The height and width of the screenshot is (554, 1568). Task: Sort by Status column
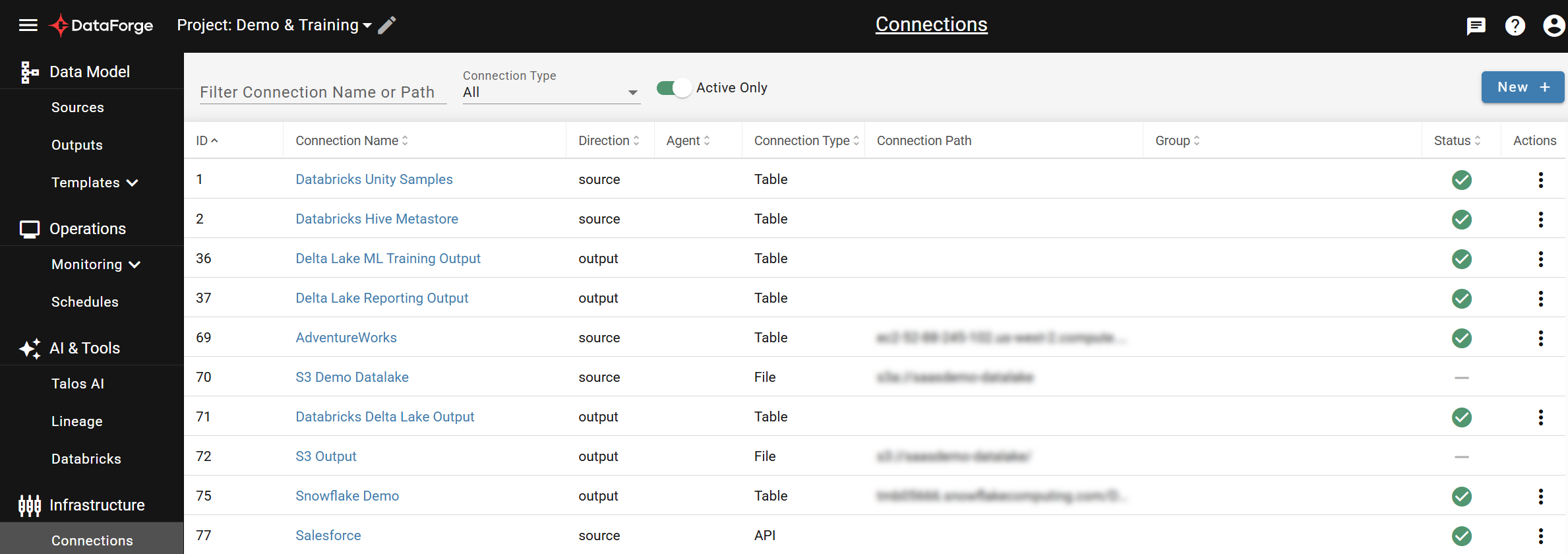pos(1457,140)
